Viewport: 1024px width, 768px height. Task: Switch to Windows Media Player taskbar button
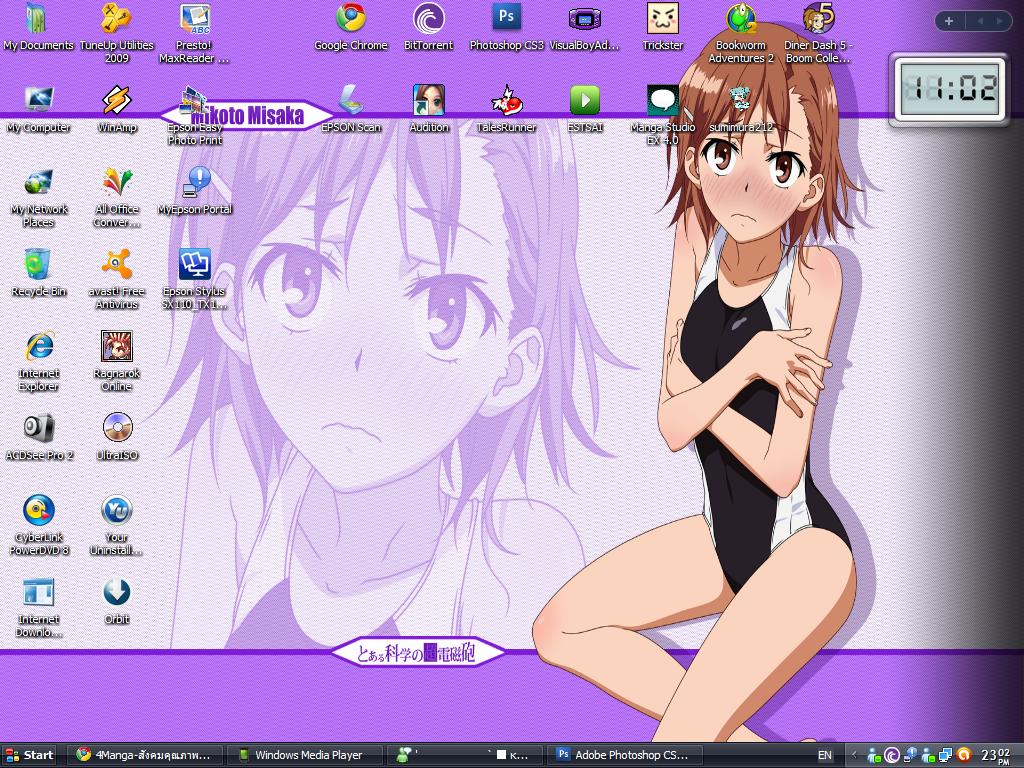point(303,755)
